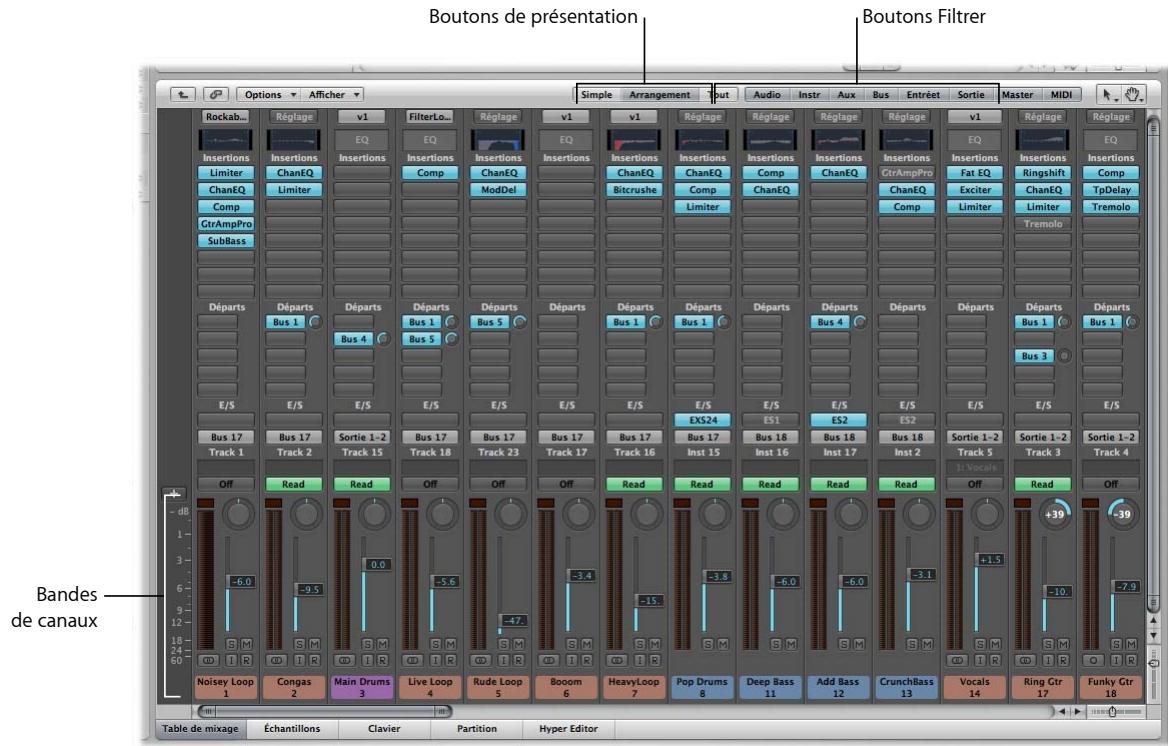Click the Bus 4 send knob on Add Bass
This screenshot has height=746, width=1173.
(860, 322)
